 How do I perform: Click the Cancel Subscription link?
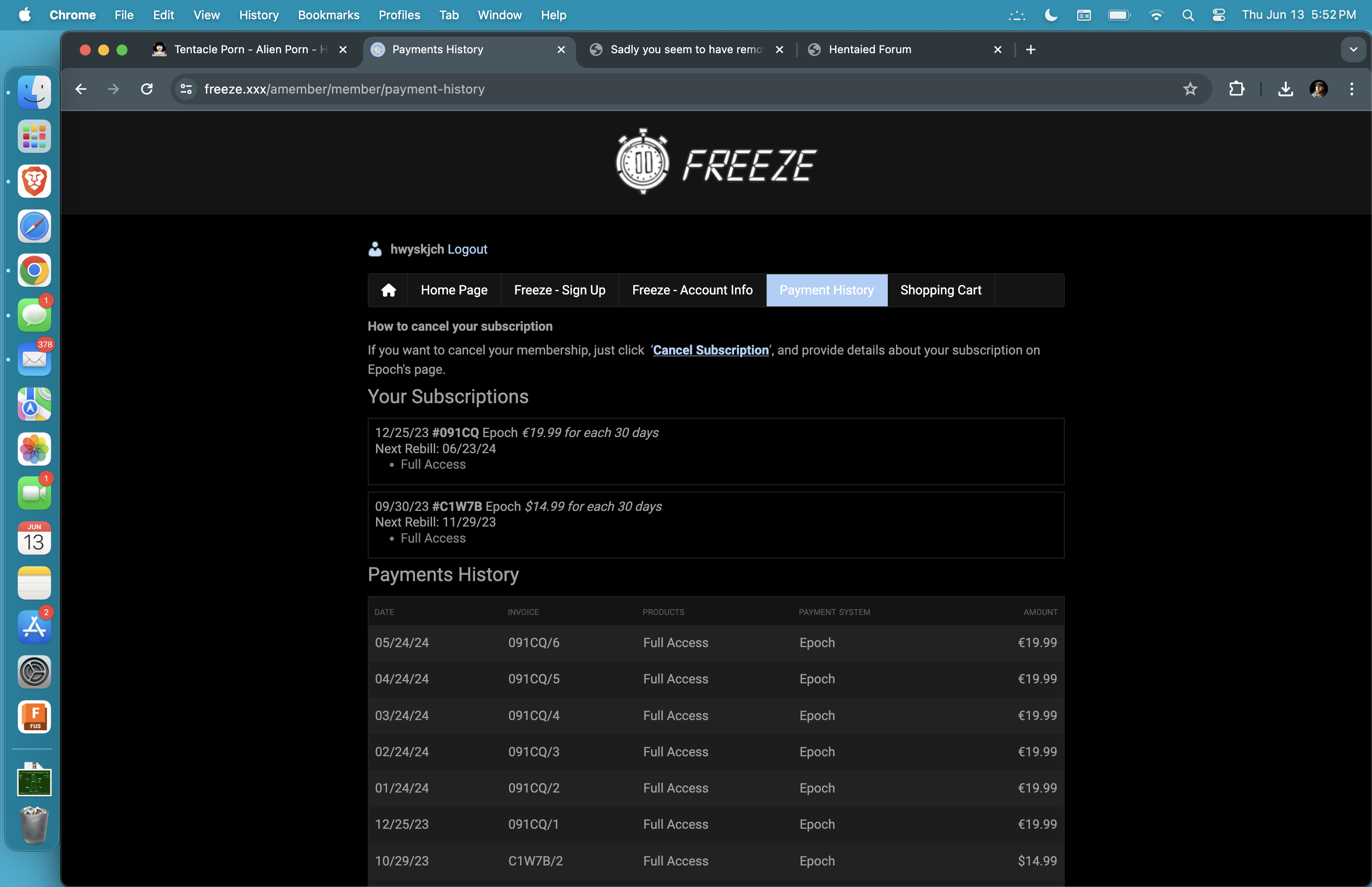pyautogui.click(x=710, y=350)
